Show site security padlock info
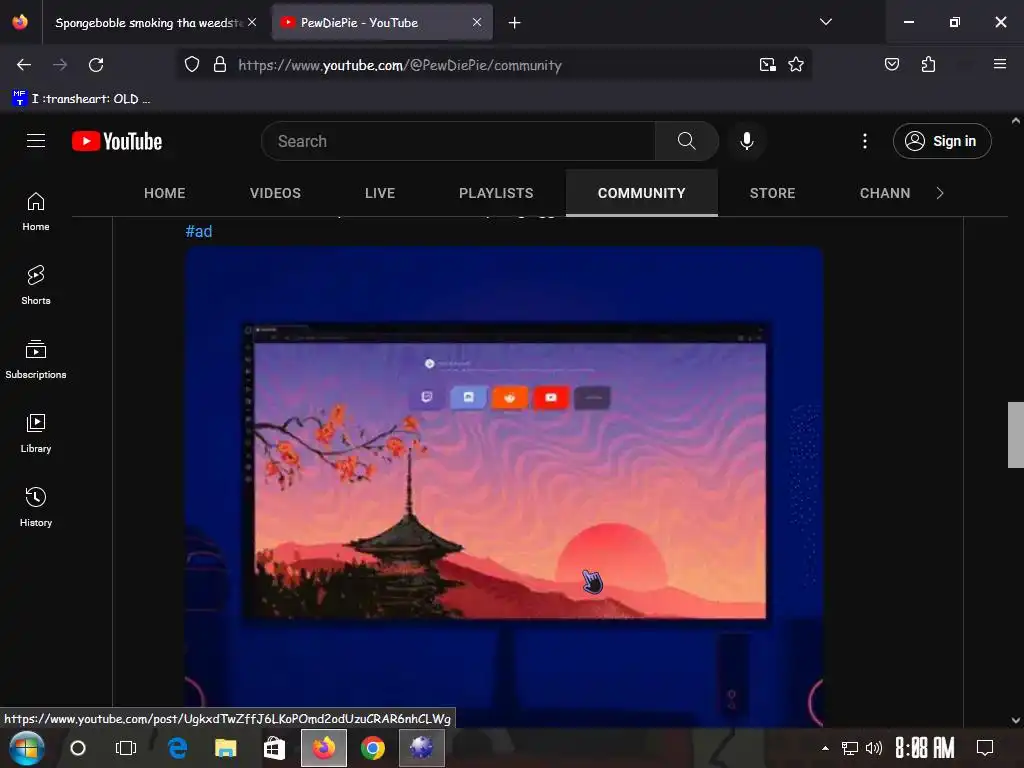 (220, 65)
